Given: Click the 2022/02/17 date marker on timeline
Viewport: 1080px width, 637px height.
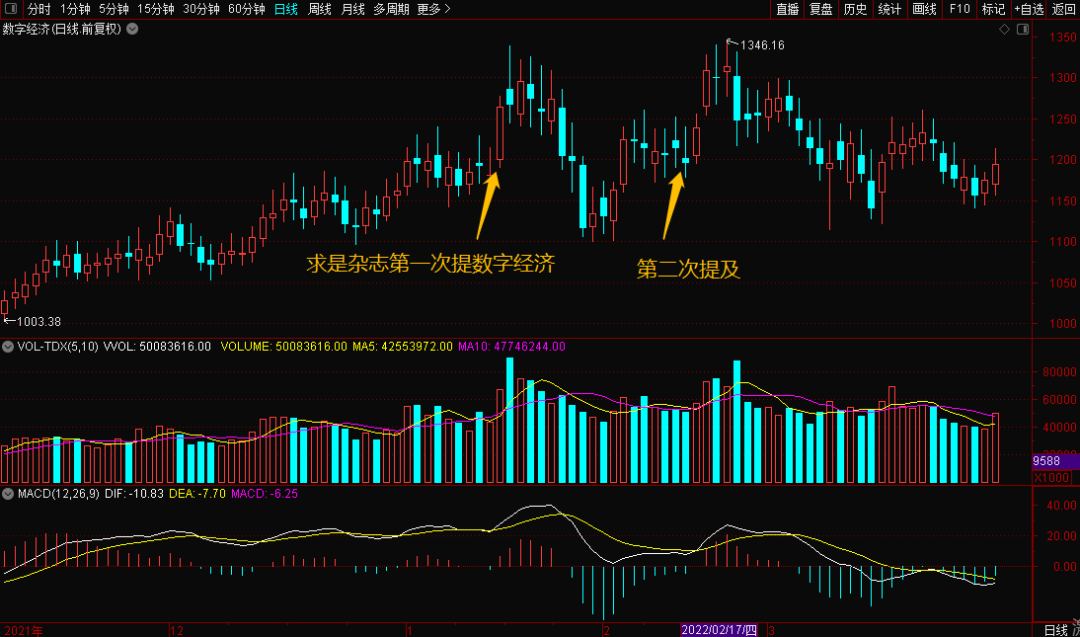Looking at the screenshot, I should tap(721, 630).
